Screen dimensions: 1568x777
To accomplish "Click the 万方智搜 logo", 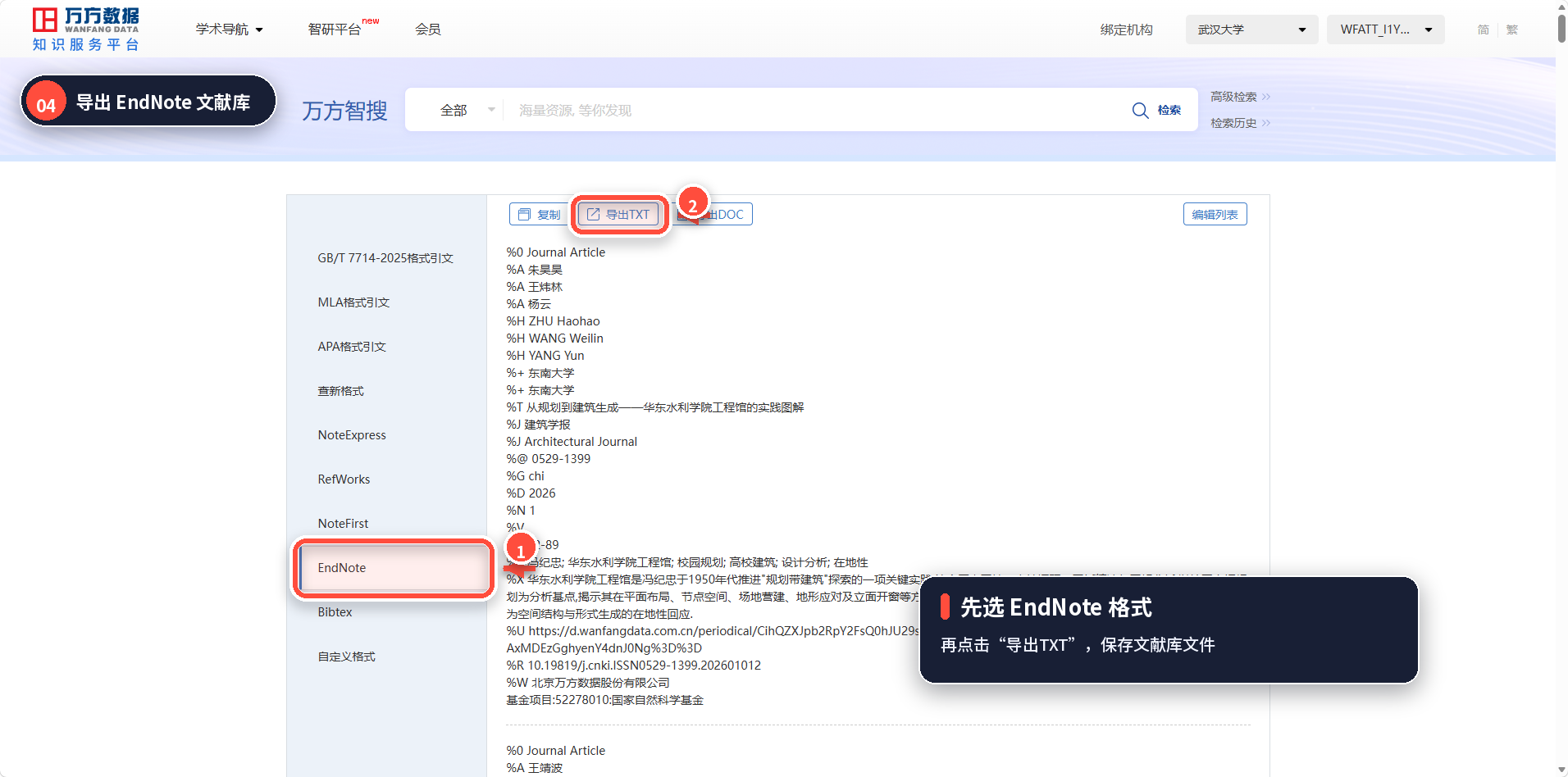I will (x=344, y=111).
